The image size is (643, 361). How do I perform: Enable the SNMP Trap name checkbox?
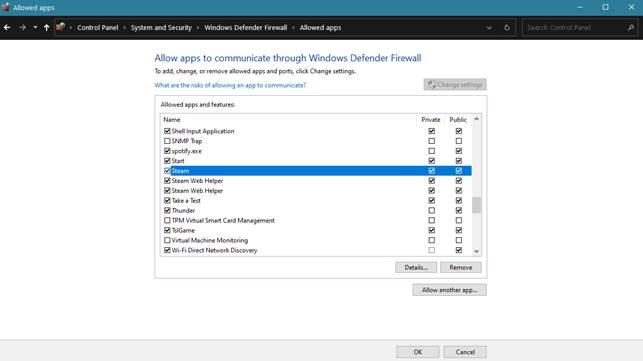tap(167, 141)
